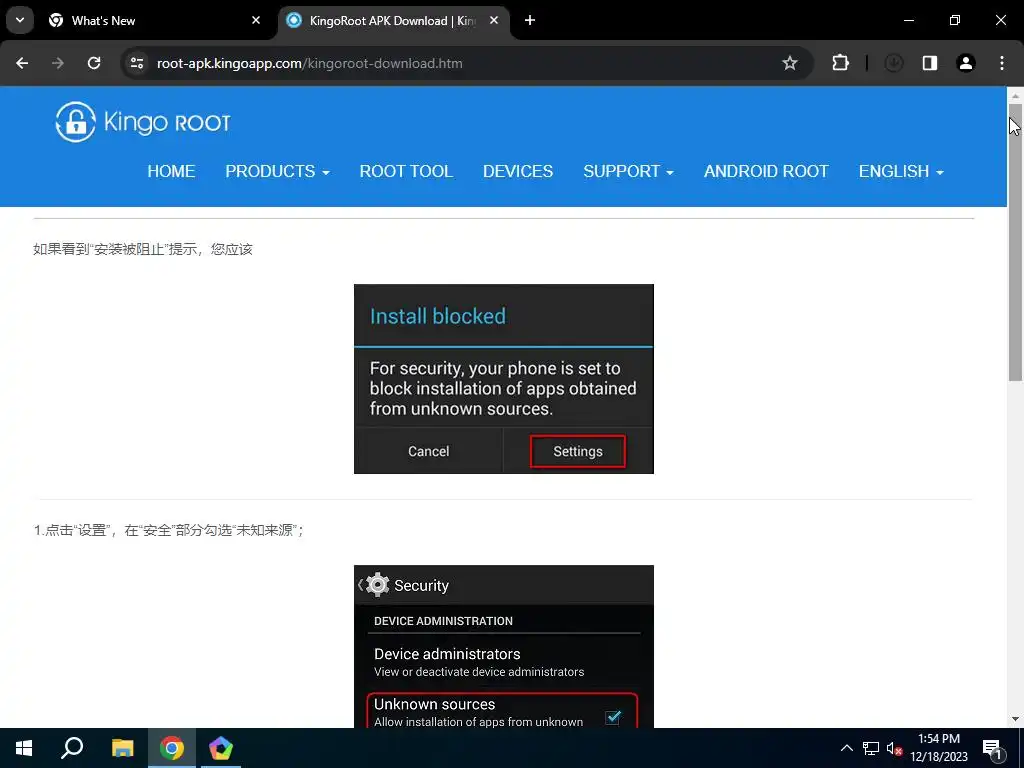Viewport: 1024px width, 768px height.
Task: Go forward in browser history
Action: click(58, 63)
